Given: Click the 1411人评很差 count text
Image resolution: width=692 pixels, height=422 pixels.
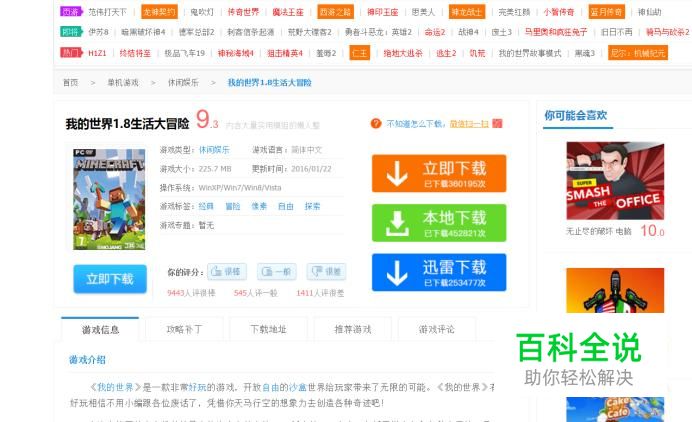Looking at the screenshot, I should [x=320, y=293].
